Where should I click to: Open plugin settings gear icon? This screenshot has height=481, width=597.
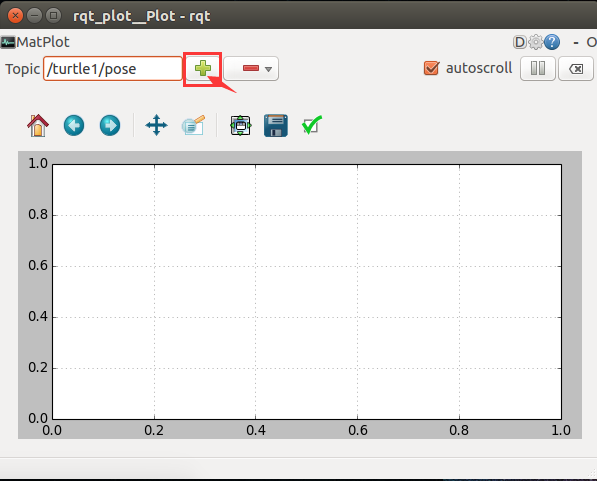click(x=536, y=42)
